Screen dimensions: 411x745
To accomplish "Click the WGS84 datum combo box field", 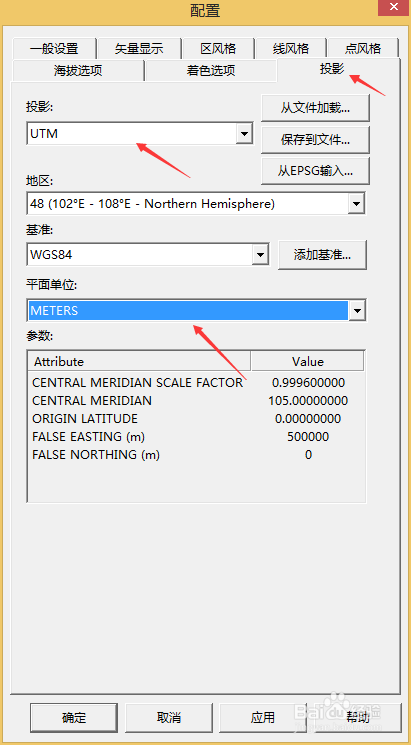I will [148, 255].
